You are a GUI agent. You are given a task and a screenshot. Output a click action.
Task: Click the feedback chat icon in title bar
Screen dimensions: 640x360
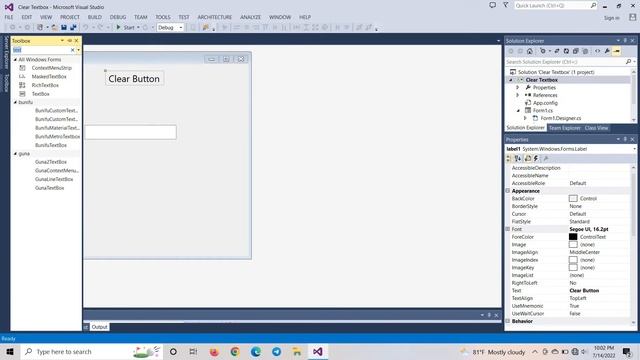493,5
